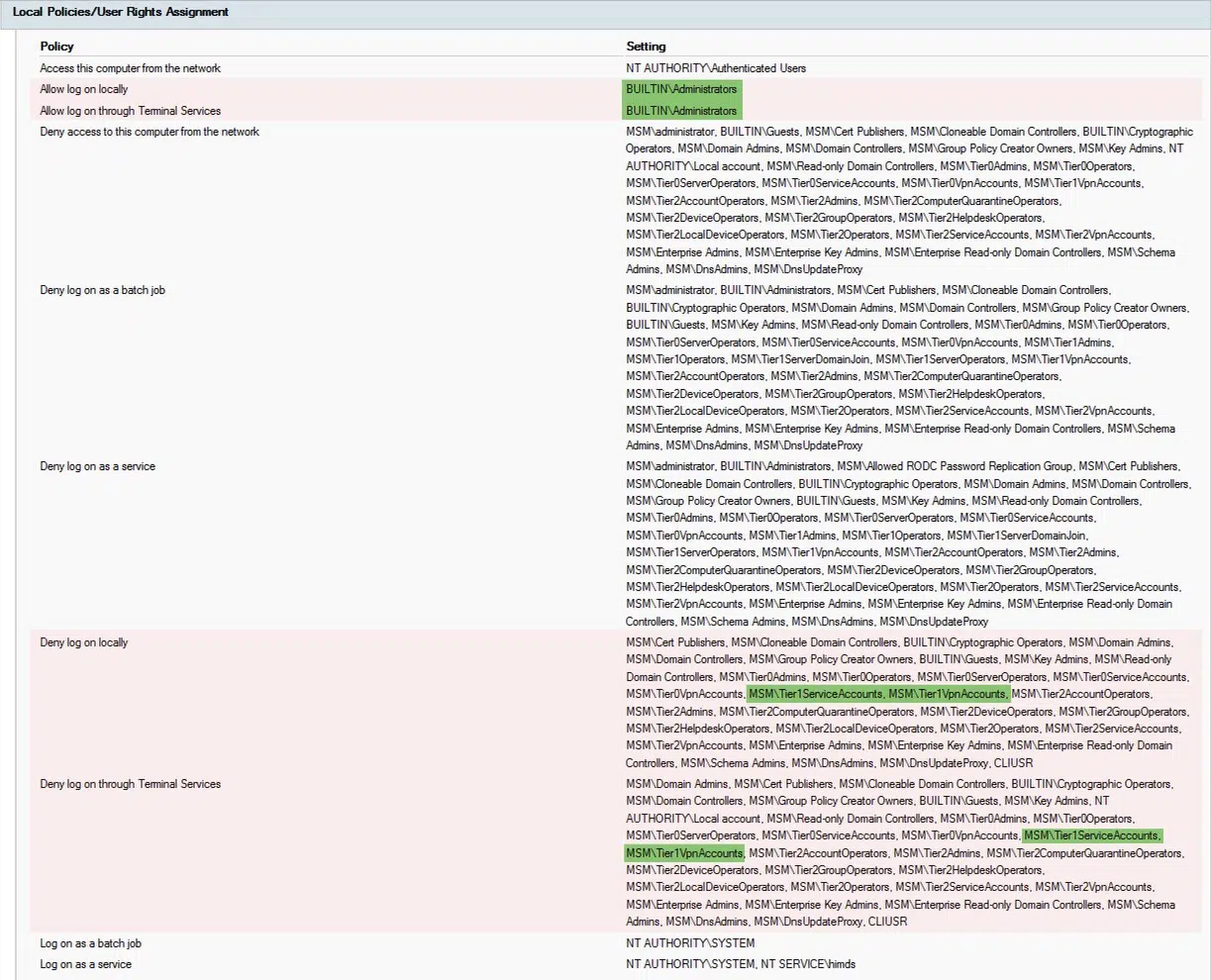The image size is (1211, 980).
Task: Select the 'Log on as a service' policy
Action: 85,964
